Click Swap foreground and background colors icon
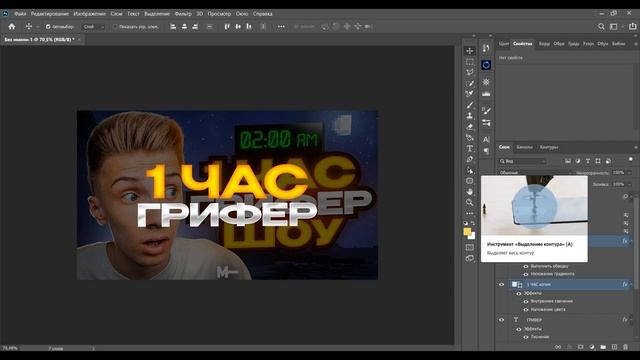640x360 pixels. 473,223
